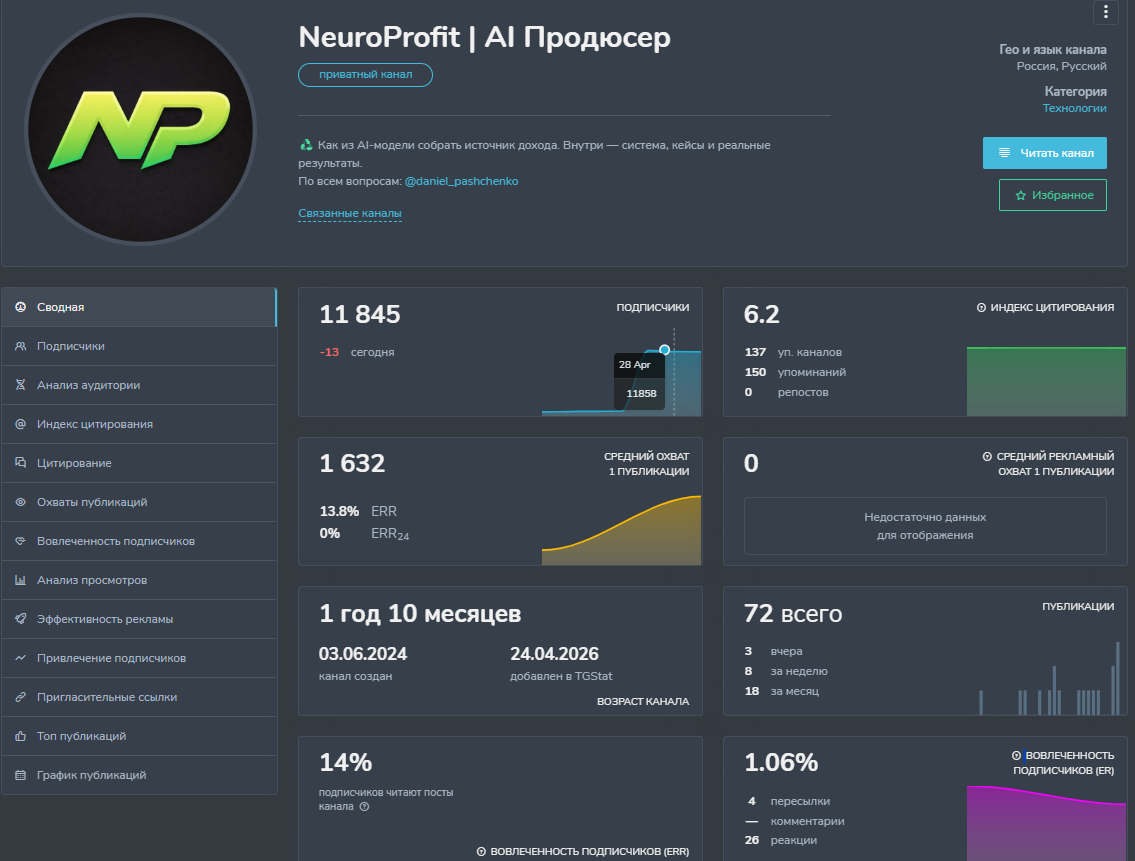
Task: Click the '150 упоминаний' row
Action: 796,372
